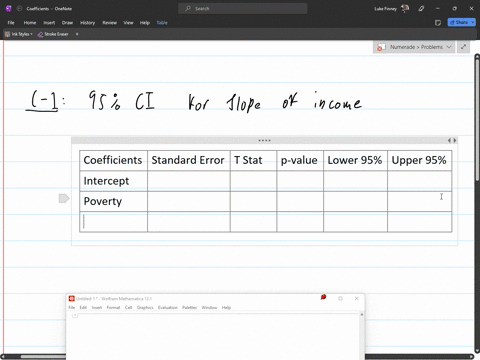Click the empty Upper 95% cell for Poverty
480x360 pixels.
pyautogui.click(x=419, y=201)
